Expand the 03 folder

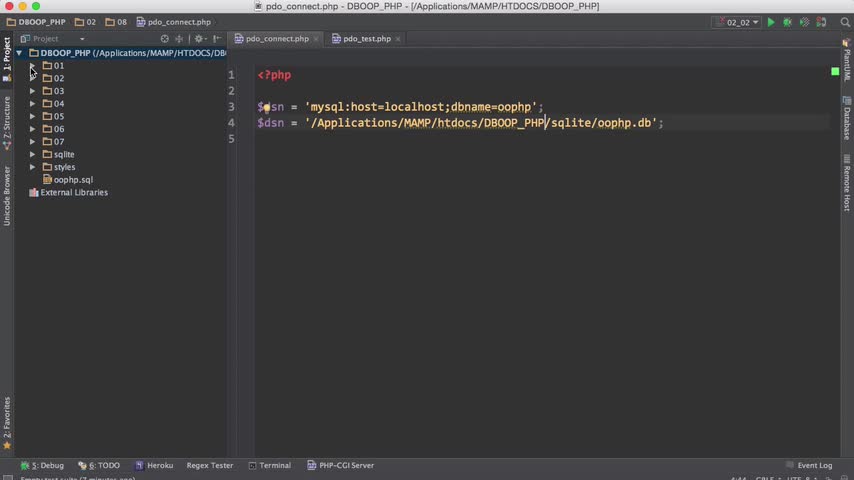(x=33, y=91)
